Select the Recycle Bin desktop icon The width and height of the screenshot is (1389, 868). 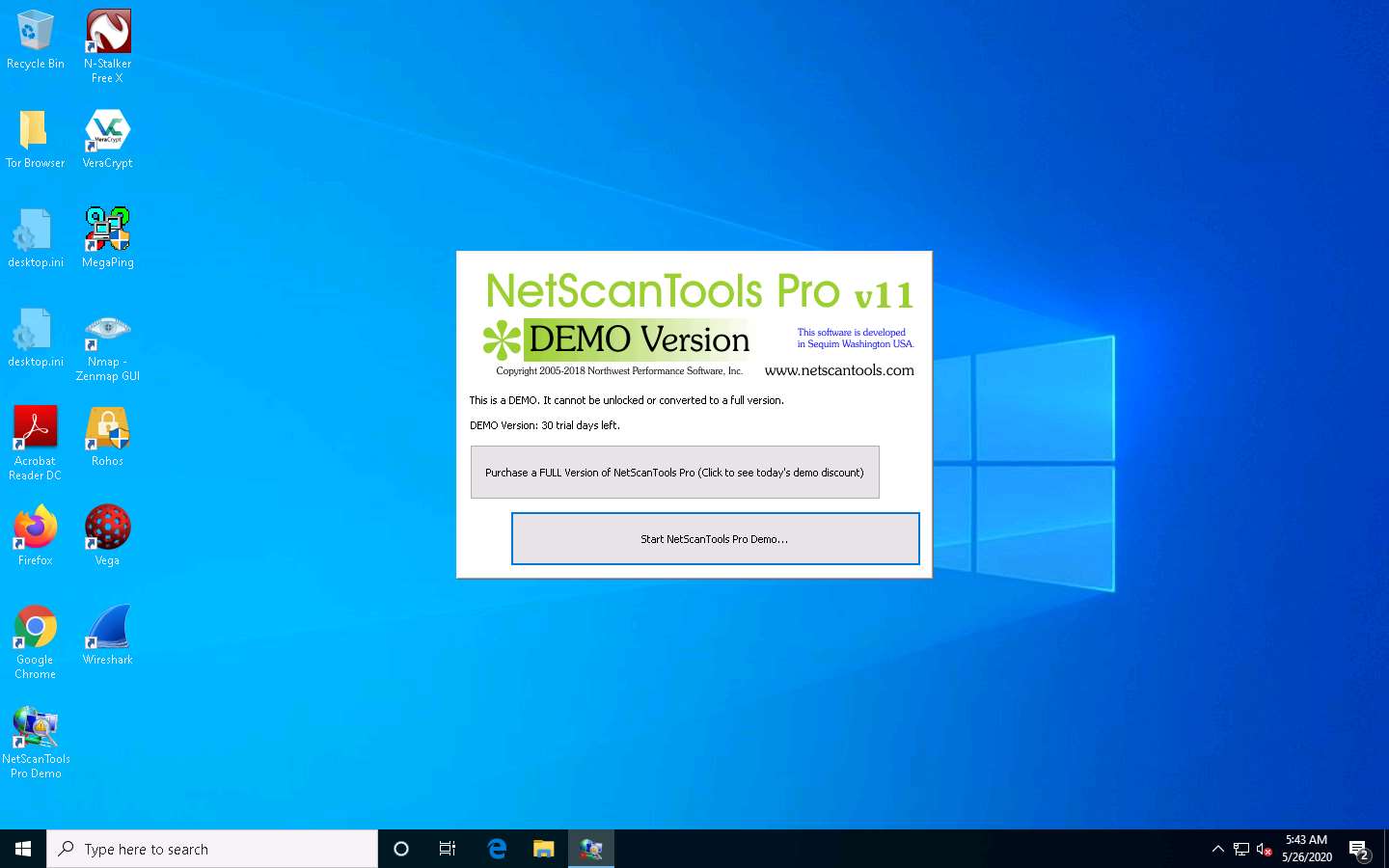tap(36, 40)
